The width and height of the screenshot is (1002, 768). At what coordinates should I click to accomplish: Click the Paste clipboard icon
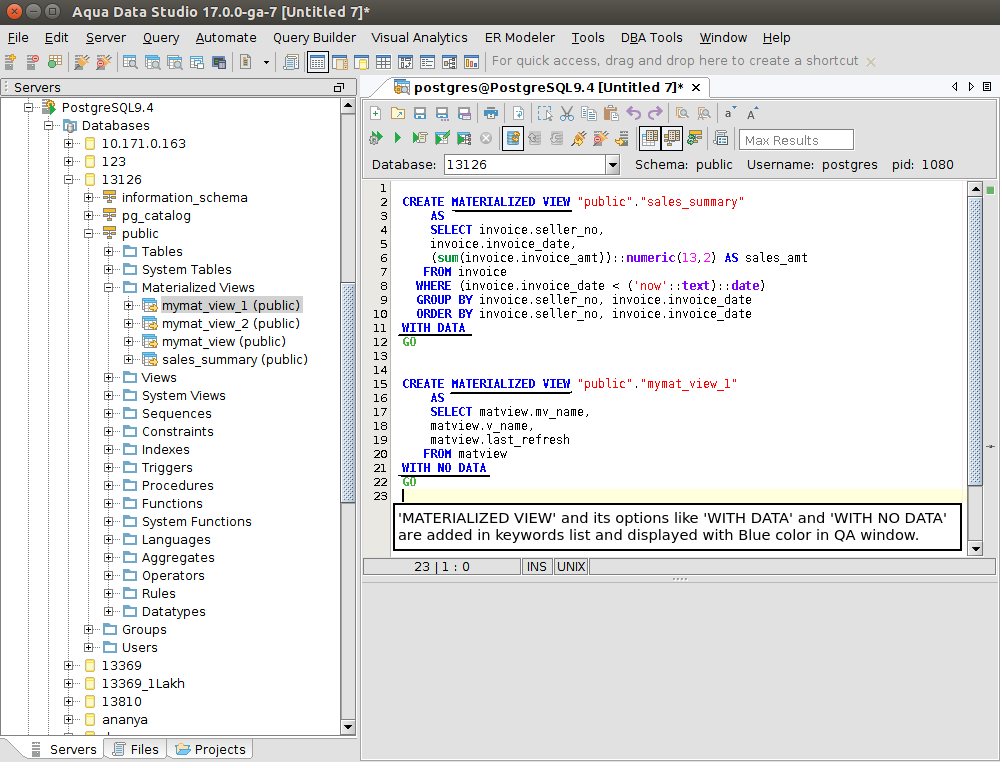(610, 113)
